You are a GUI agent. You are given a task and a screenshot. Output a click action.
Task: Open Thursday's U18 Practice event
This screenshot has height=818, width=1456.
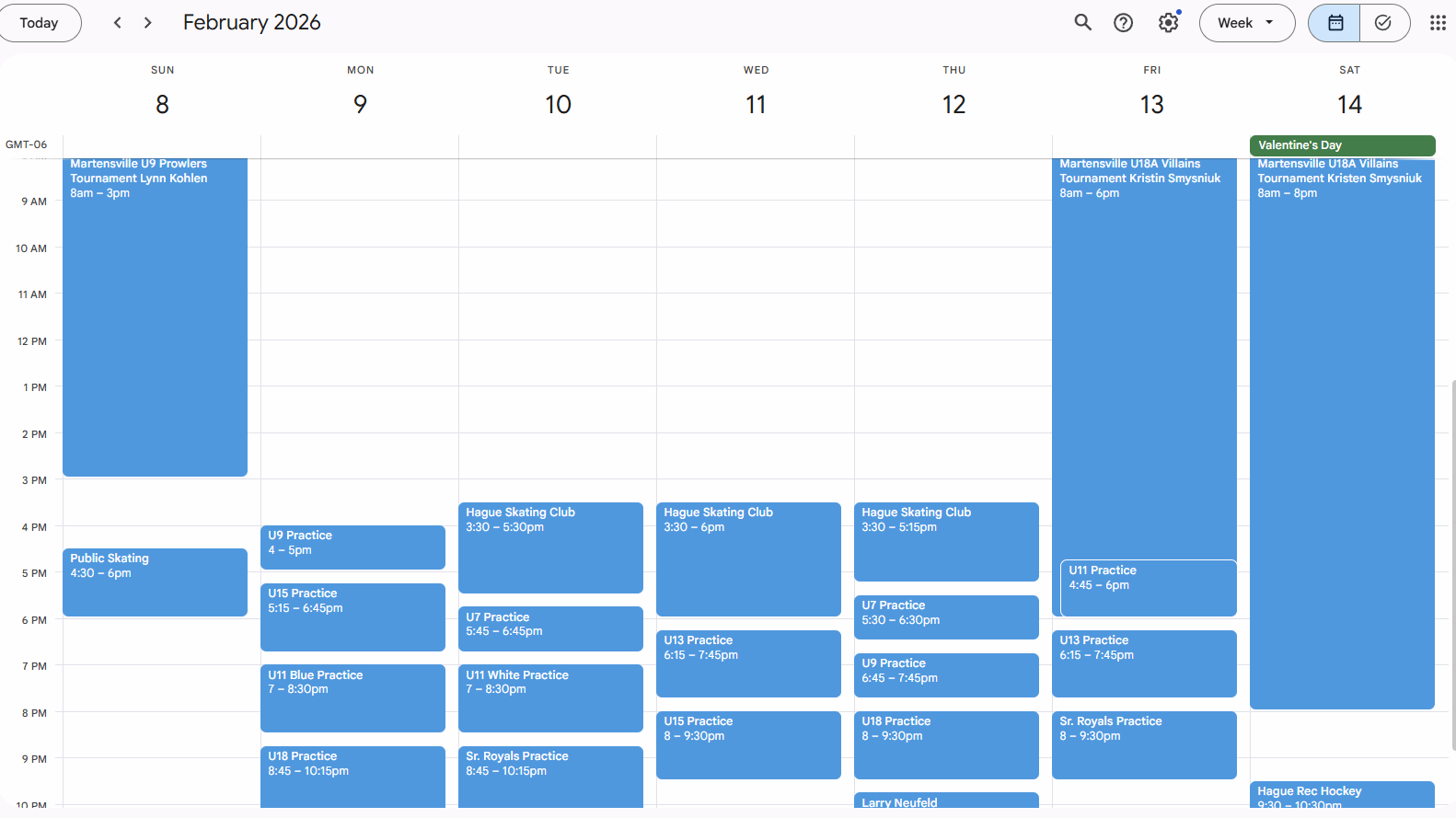(x=946, y=743)
